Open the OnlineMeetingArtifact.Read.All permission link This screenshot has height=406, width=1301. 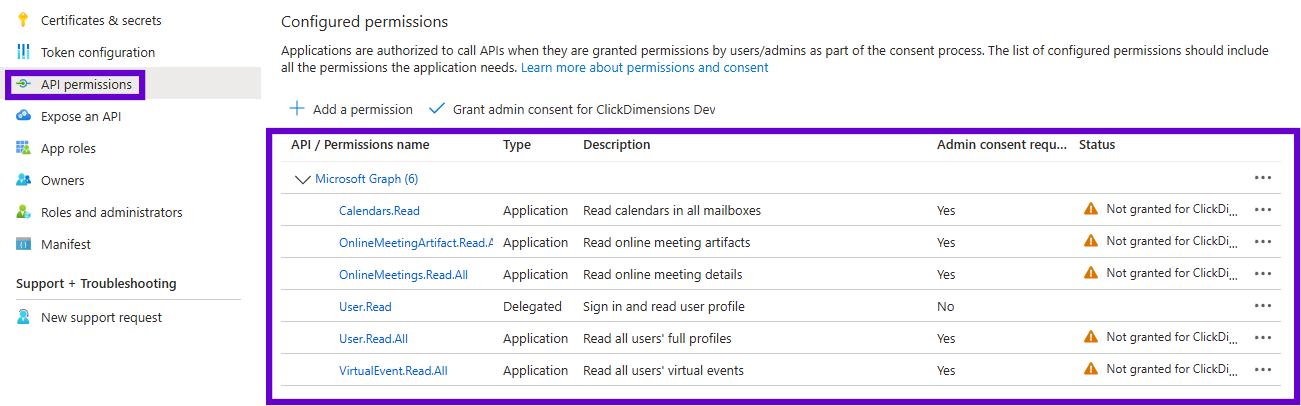pyautogui.click(x=416, y=243)
